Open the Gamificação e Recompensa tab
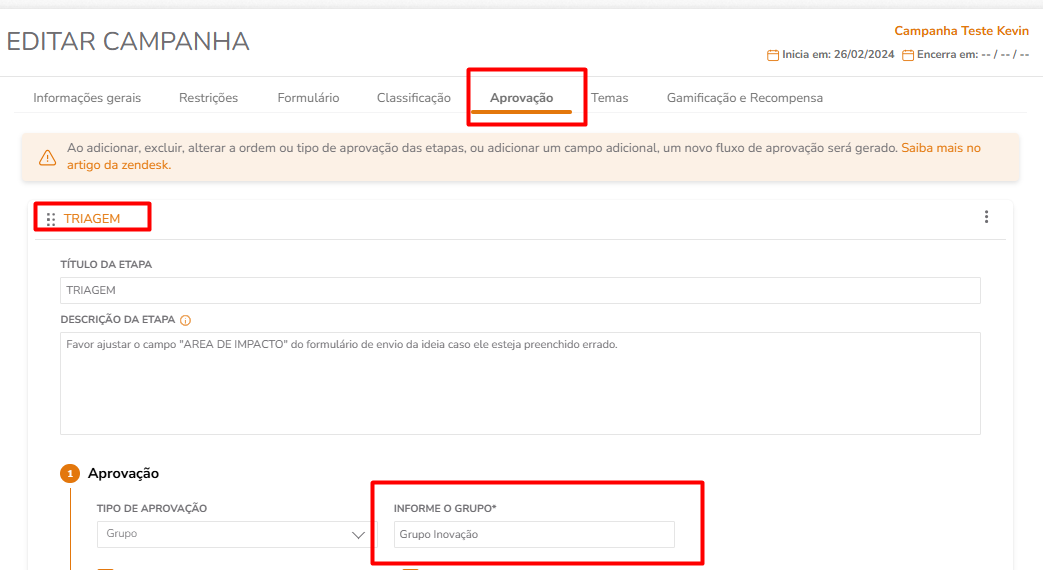This screenshot has height=570, width=1043. (745, 98)
